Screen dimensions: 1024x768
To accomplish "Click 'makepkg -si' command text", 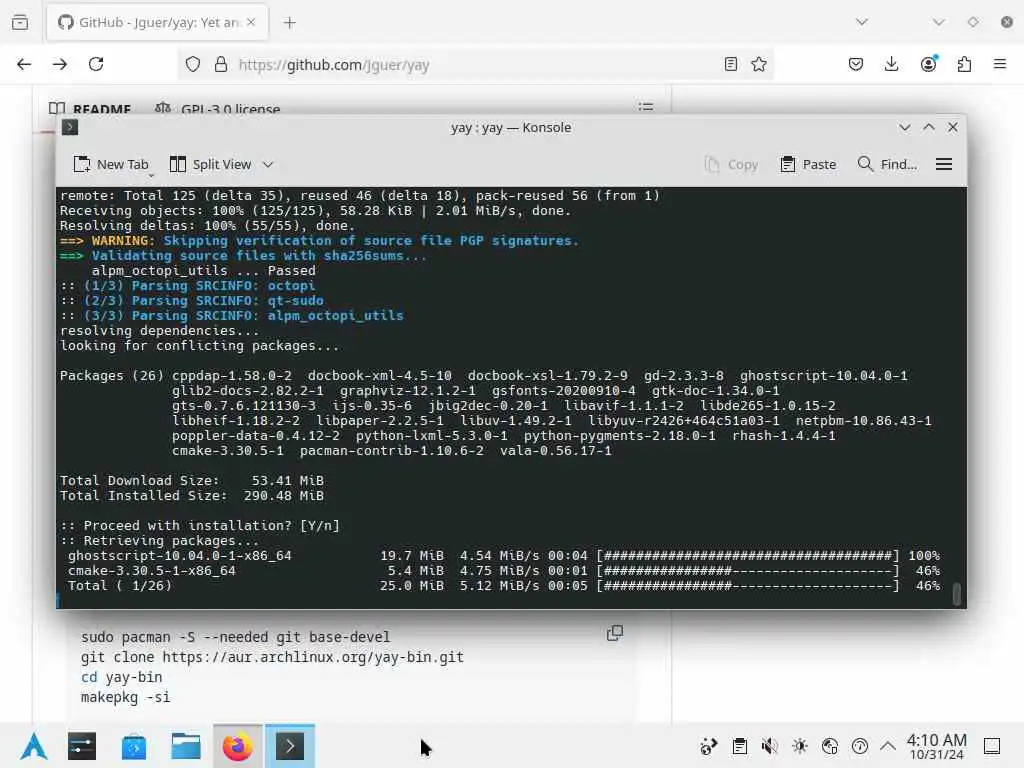I will point(125,697).
